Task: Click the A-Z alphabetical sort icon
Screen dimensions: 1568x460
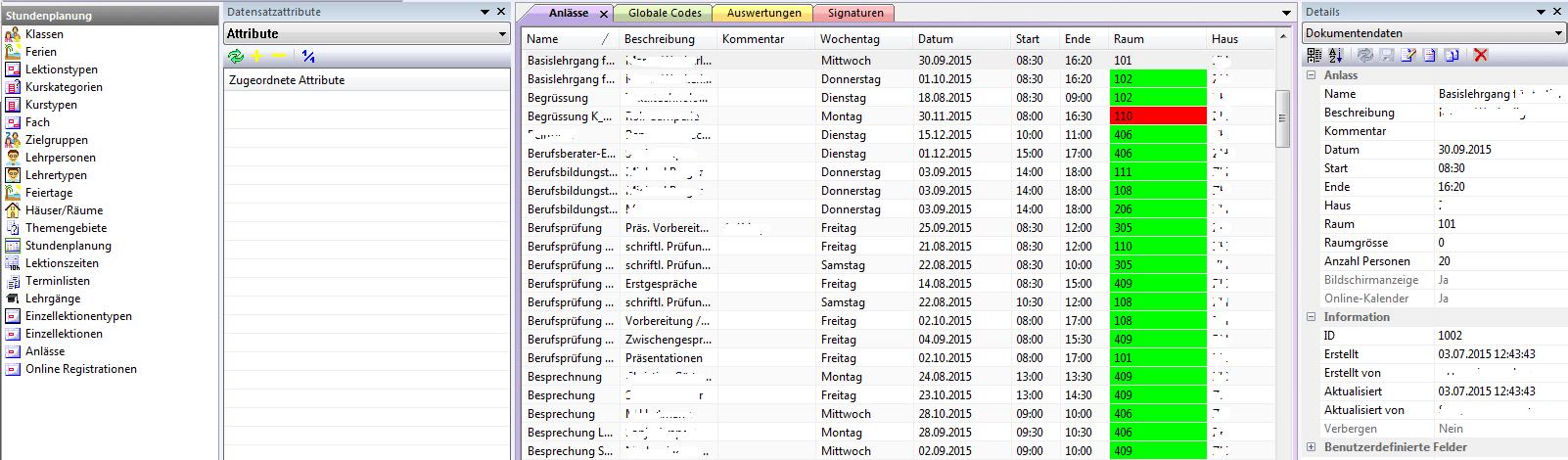Action: coord(1336,56)
